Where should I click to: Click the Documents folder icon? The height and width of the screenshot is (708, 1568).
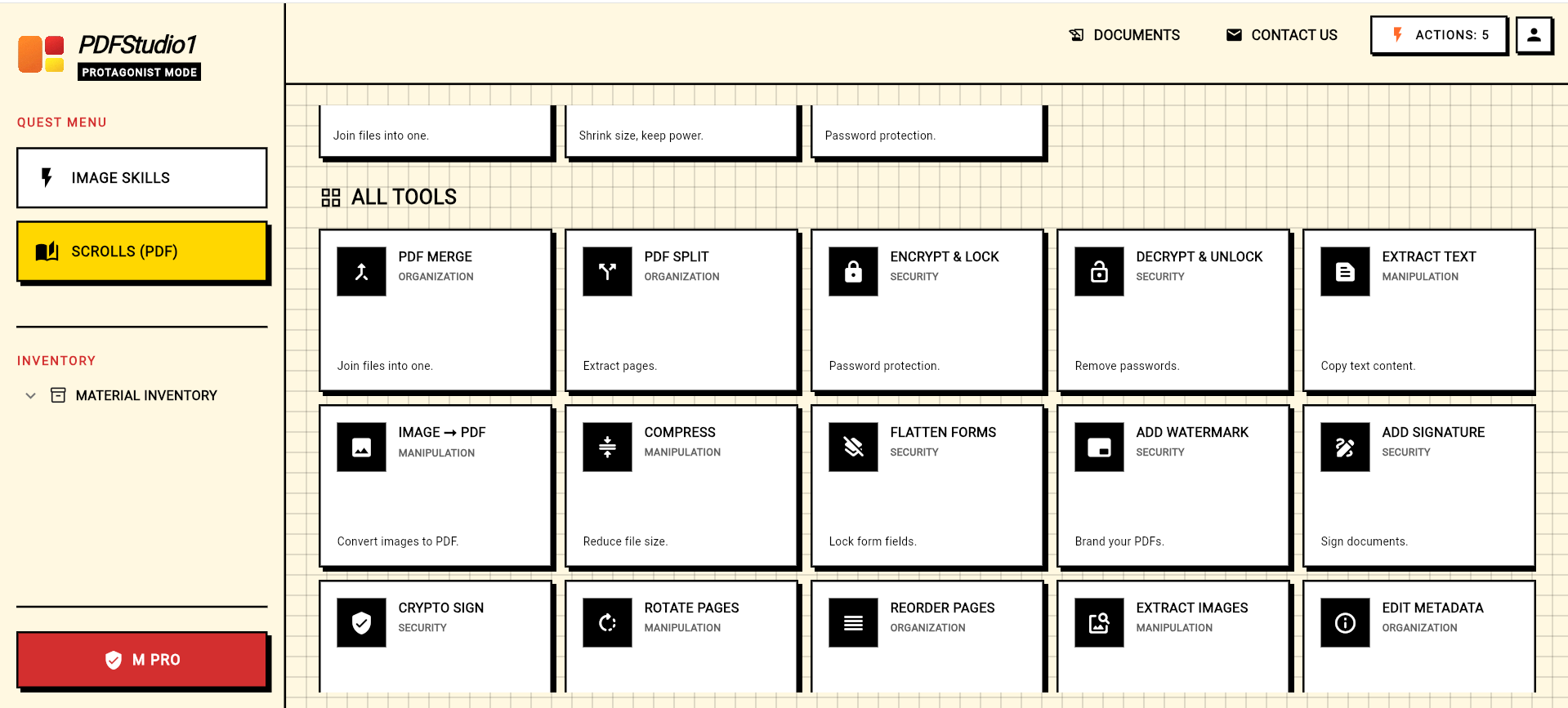[1076, 35]
